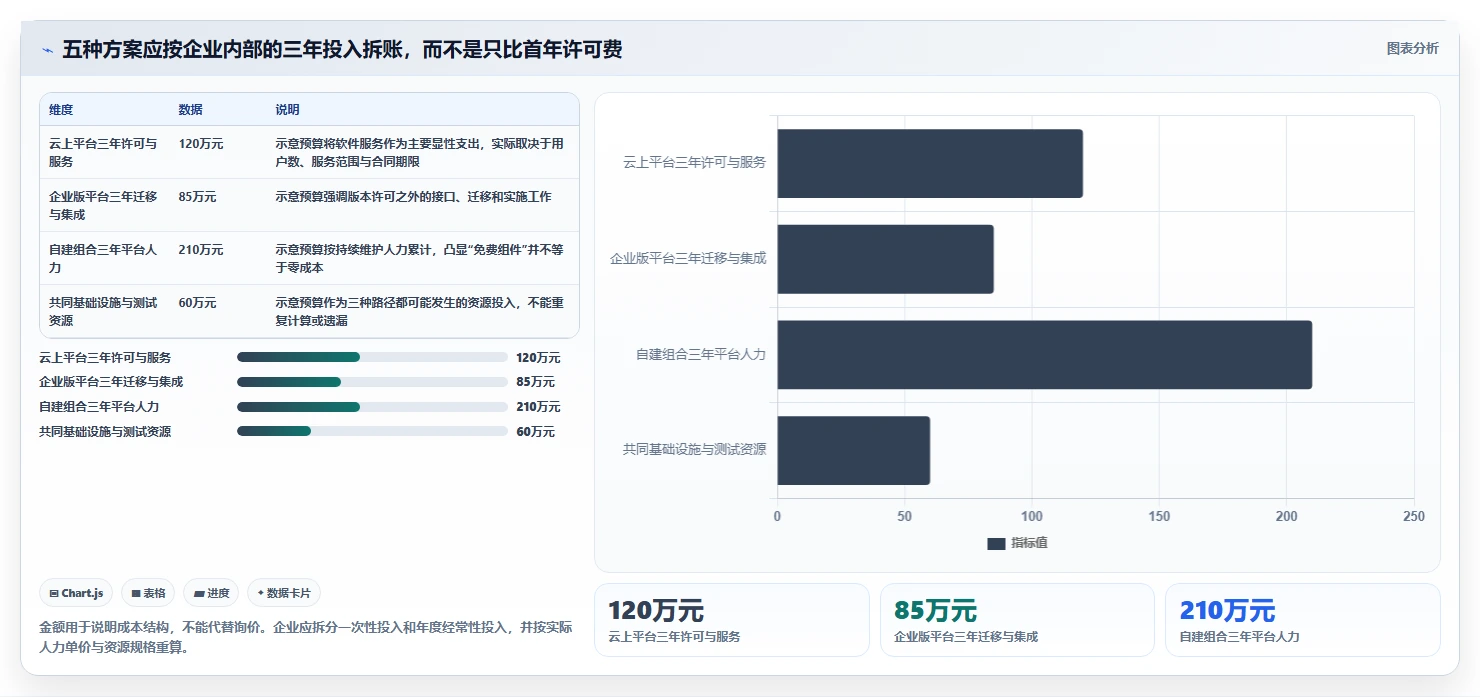
Task: Click the 85万元 table cell
Action: [197, 197]
